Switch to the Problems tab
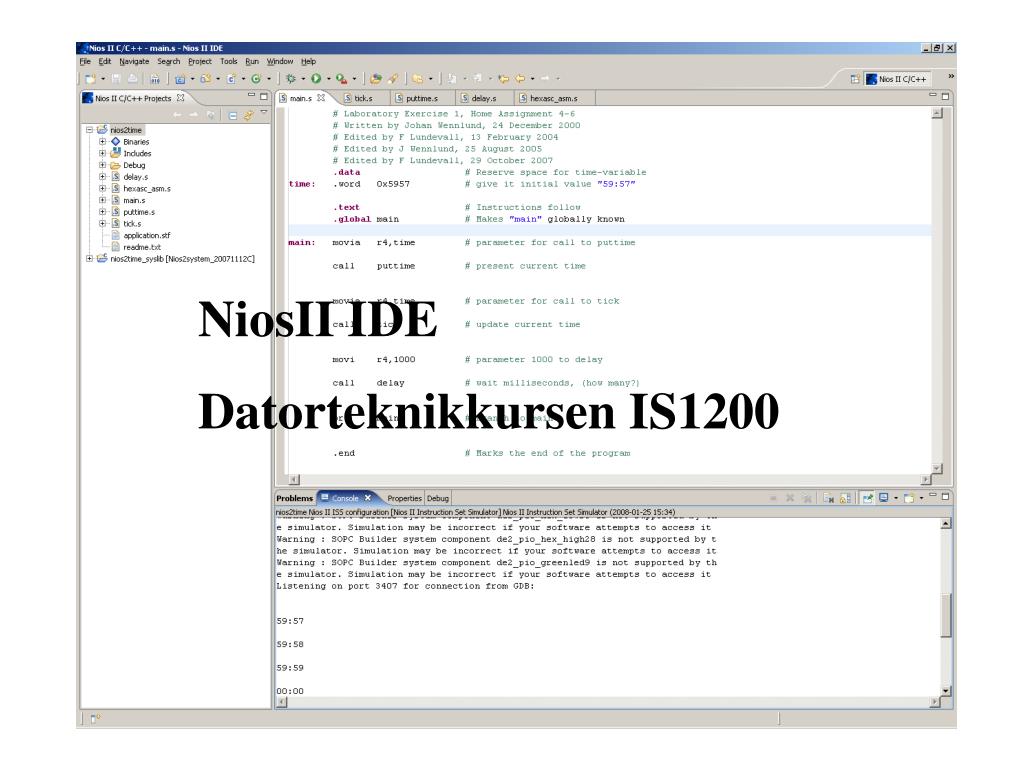The image size is (1024, 768). (x=295, y=498)
